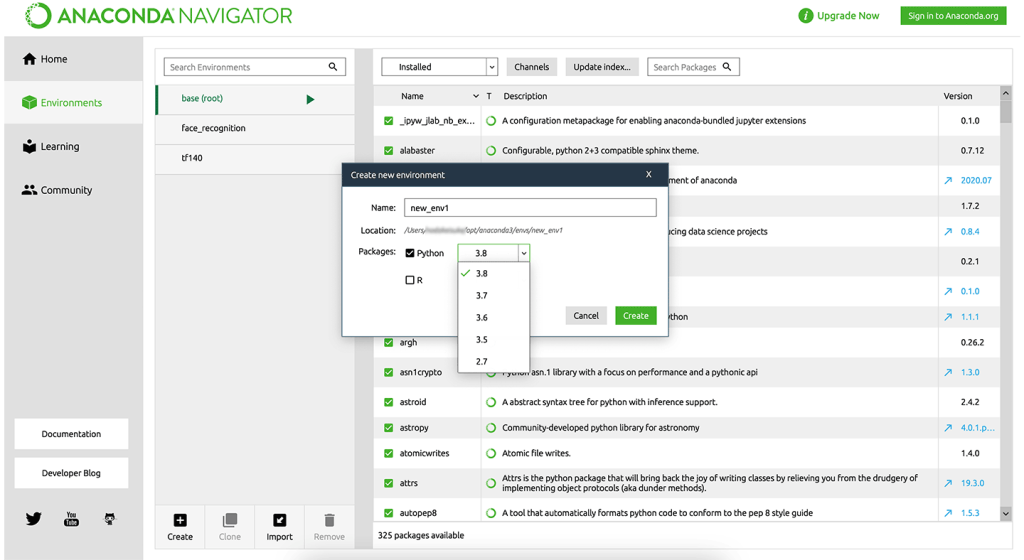Uncheck the Python package checkbox

[410, 253]
